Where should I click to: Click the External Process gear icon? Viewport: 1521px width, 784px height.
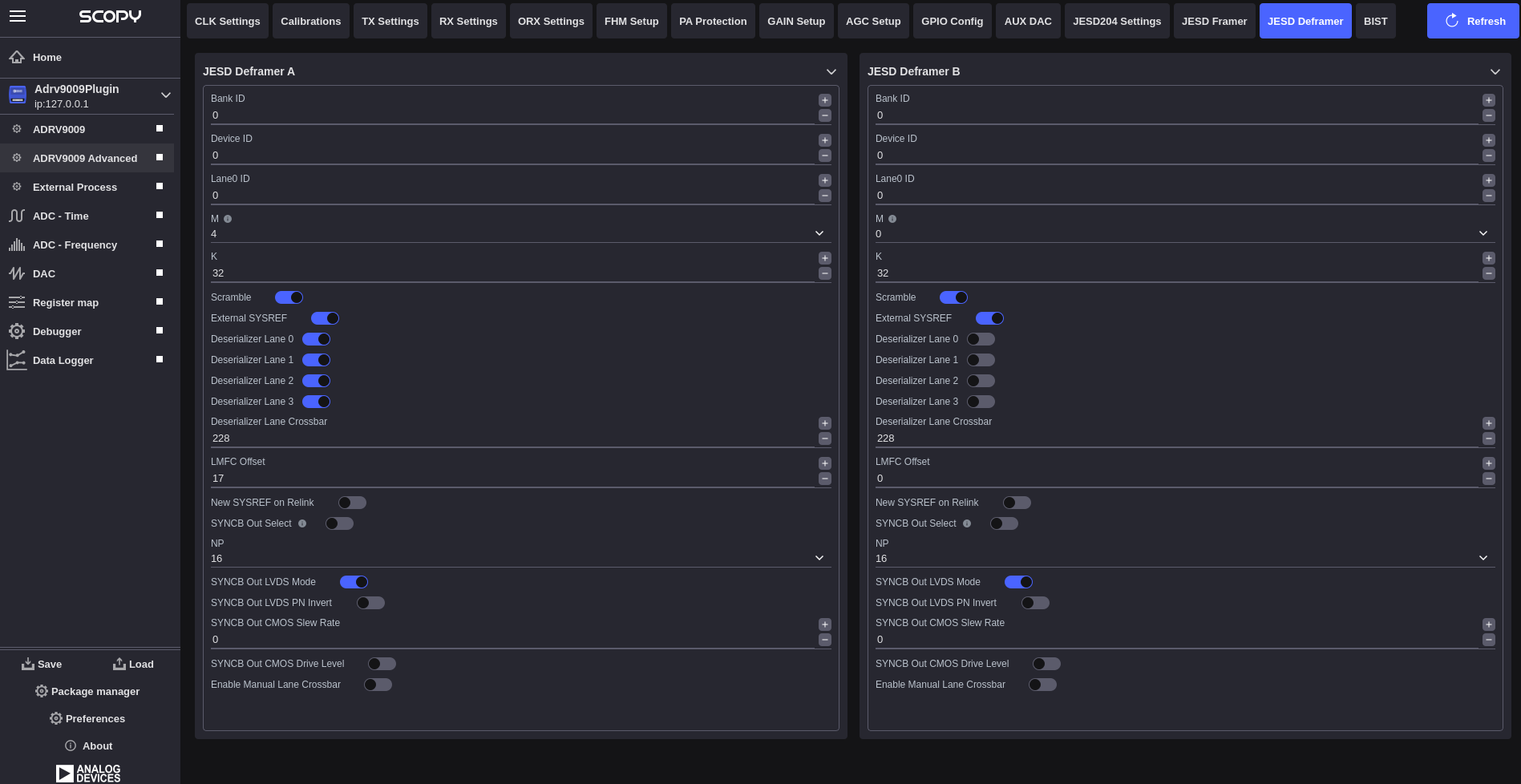[17, 187]
